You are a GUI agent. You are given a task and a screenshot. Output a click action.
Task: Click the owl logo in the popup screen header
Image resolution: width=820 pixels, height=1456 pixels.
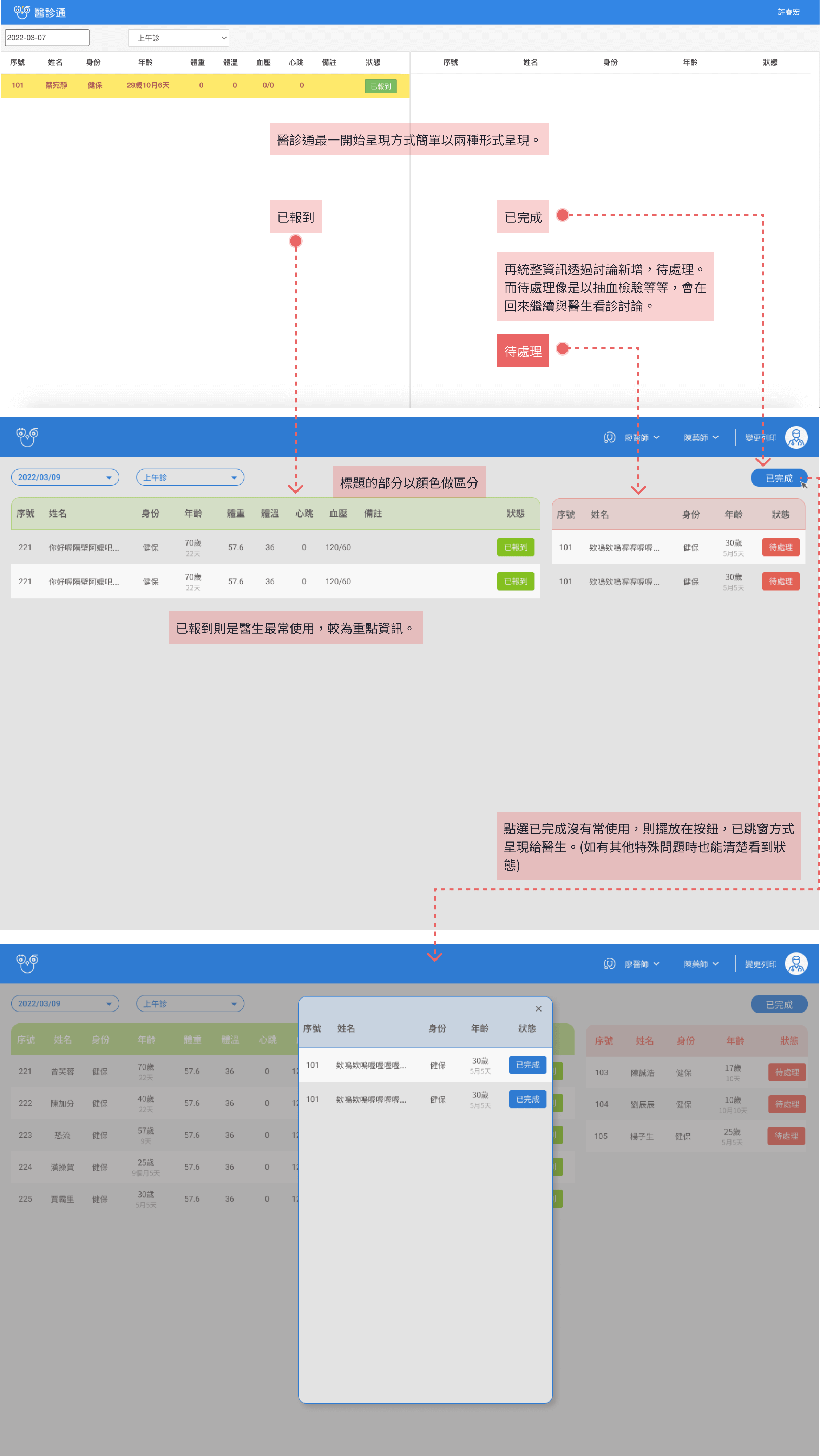coord(27,963)
